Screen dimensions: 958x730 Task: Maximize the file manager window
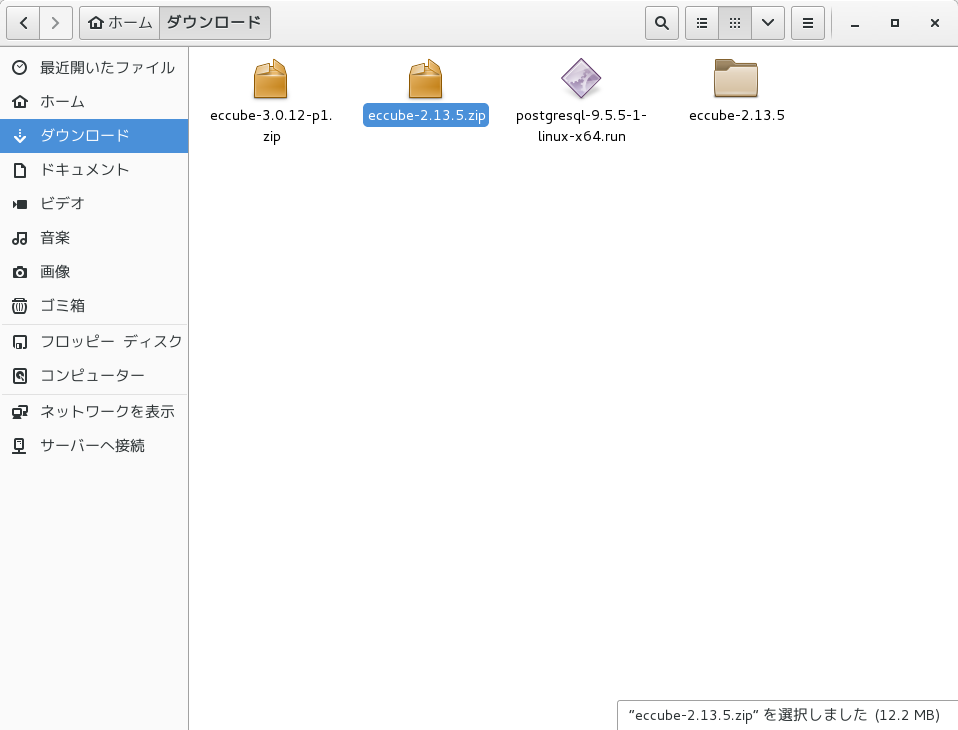point(895,23)
